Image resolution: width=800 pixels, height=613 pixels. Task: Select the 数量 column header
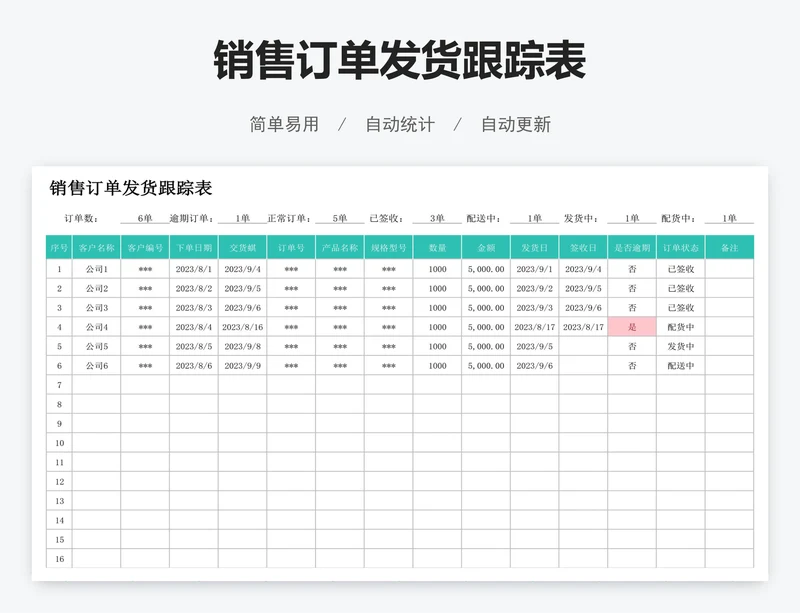click(437, 248)
